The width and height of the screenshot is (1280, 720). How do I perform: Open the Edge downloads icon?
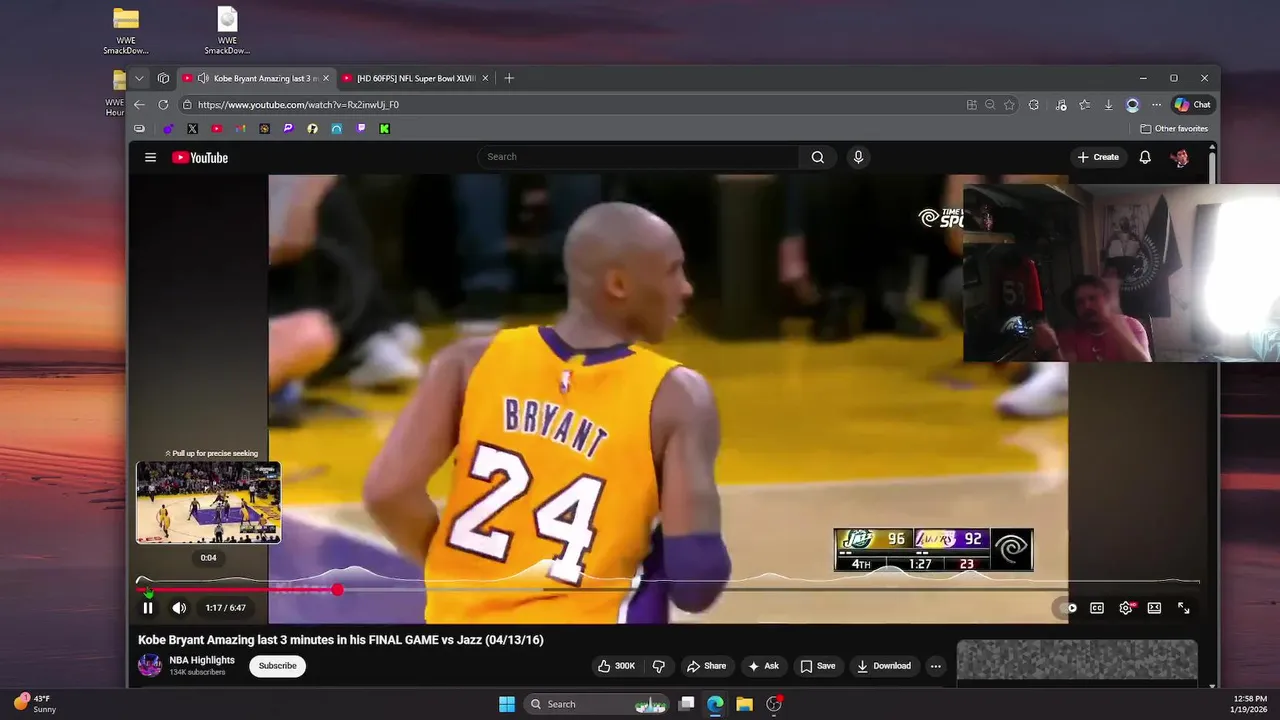1108,105
